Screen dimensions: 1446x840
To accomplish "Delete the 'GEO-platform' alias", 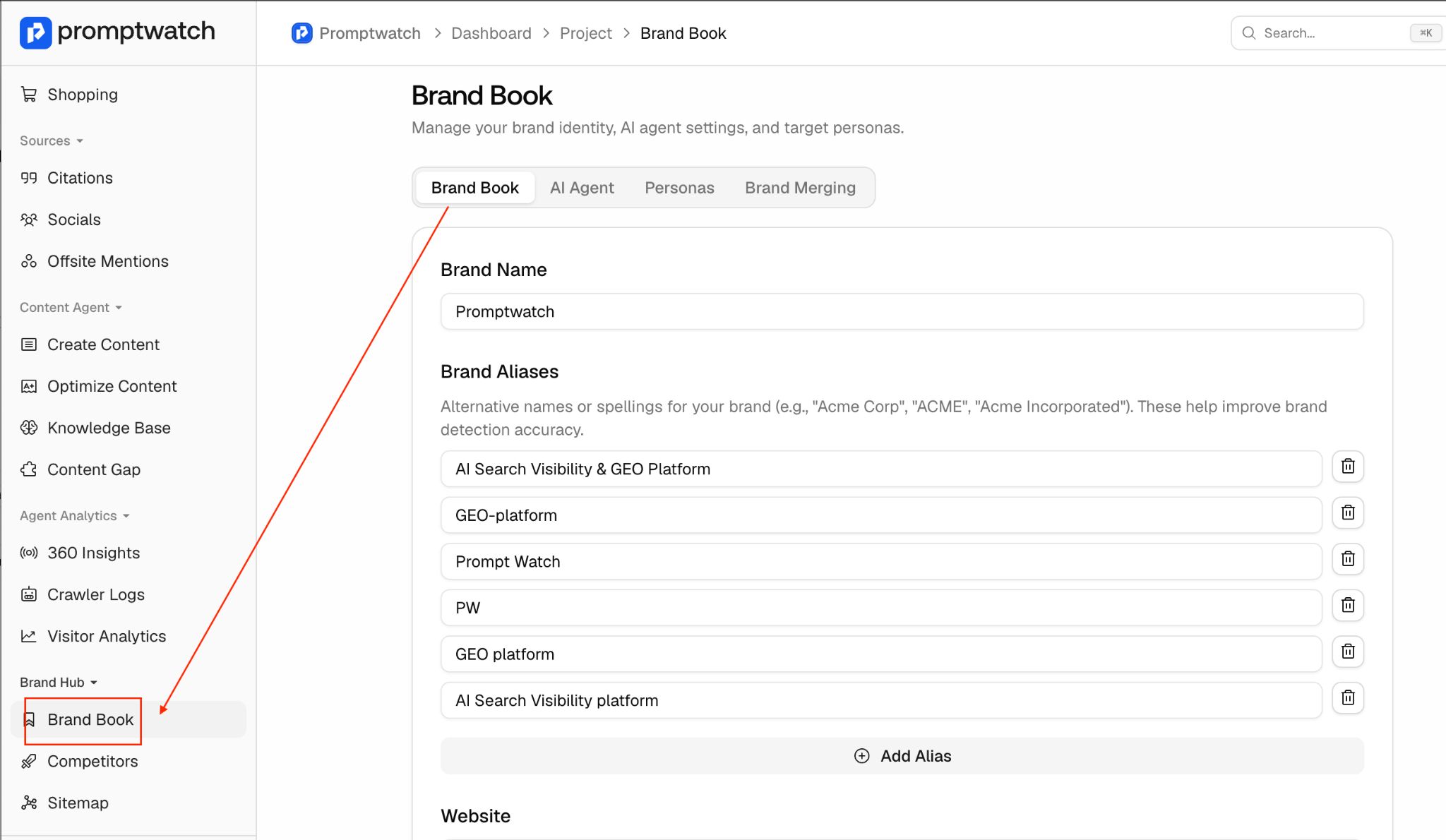I will (1348, 512).
